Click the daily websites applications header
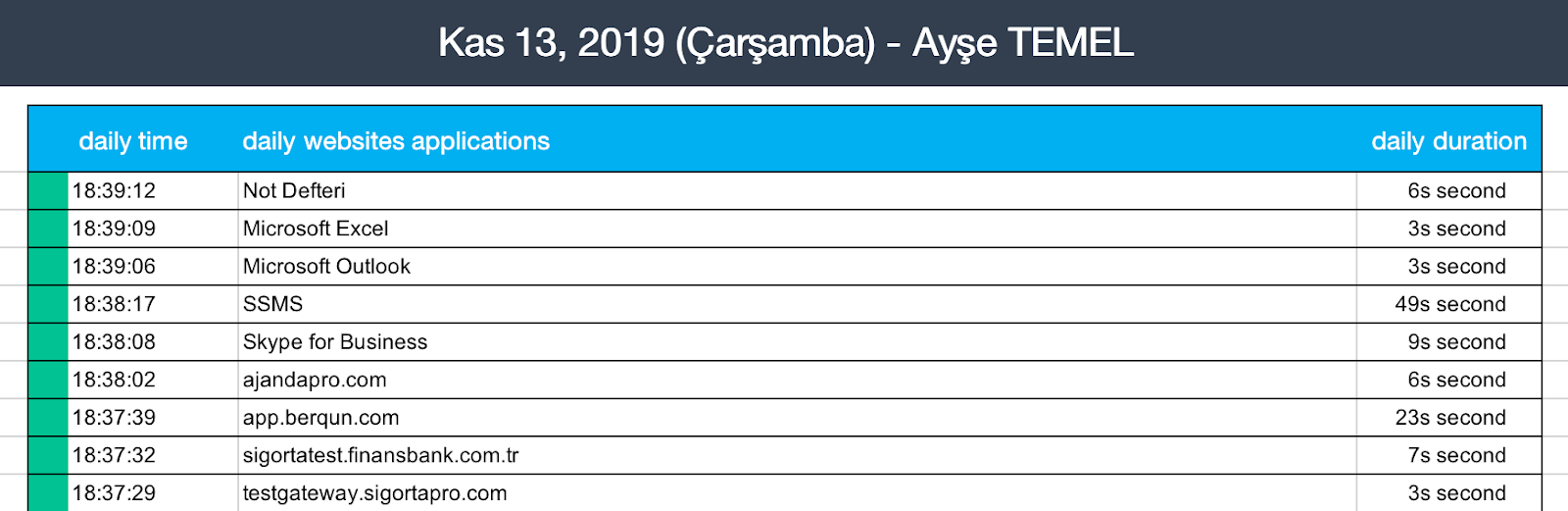This screenshot has width=1568, height=511. click(x=396, y=141)
